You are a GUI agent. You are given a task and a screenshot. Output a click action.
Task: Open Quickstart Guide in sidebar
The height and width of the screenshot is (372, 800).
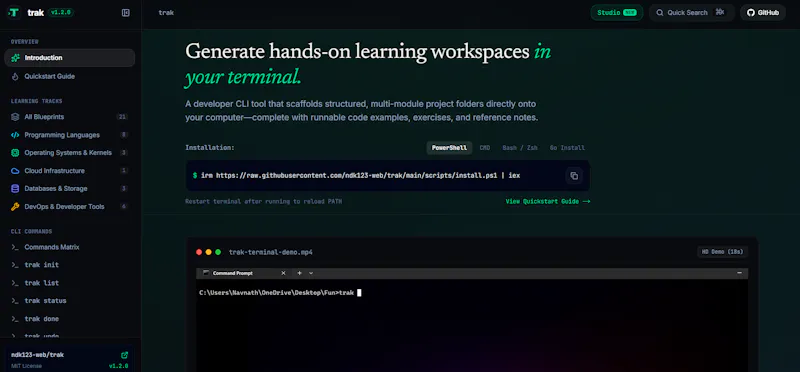pyautogui.click(x=69, y=77)
